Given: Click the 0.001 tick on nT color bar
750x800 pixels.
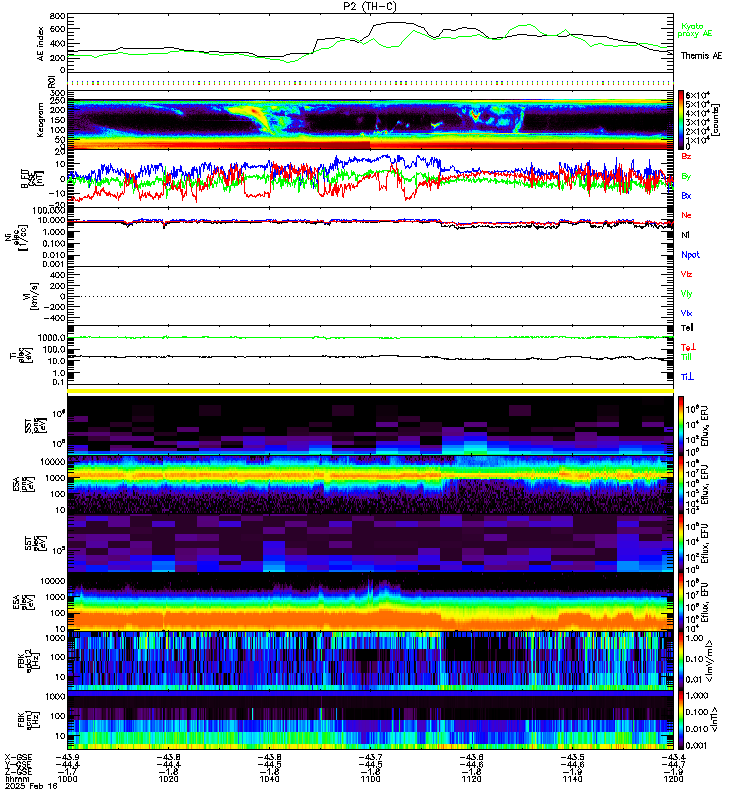Looking at the screenshot, I should pos(696,745).
